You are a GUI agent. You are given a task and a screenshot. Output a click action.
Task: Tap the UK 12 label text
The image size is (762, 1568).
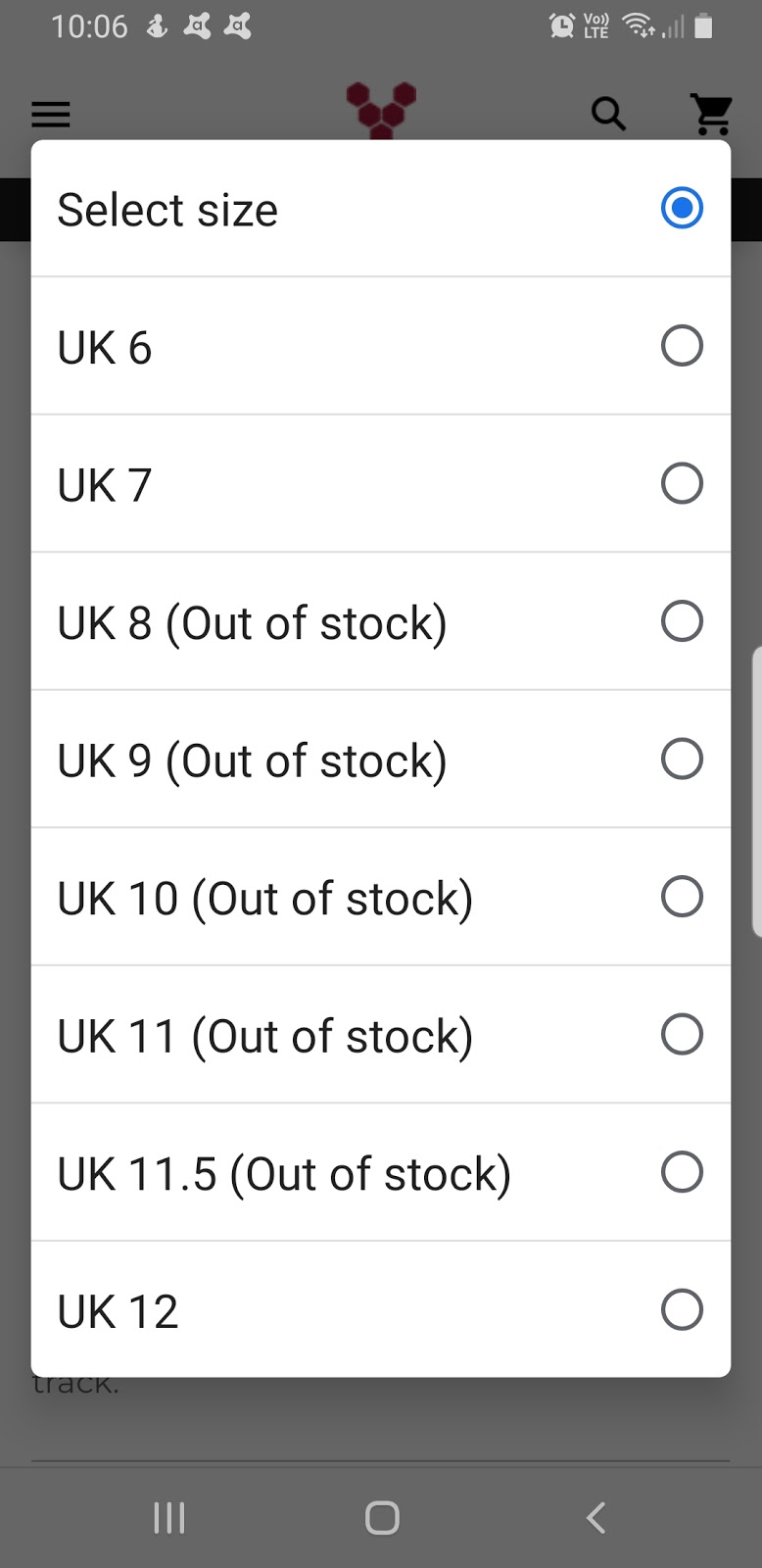click(x=119, y=1312)
